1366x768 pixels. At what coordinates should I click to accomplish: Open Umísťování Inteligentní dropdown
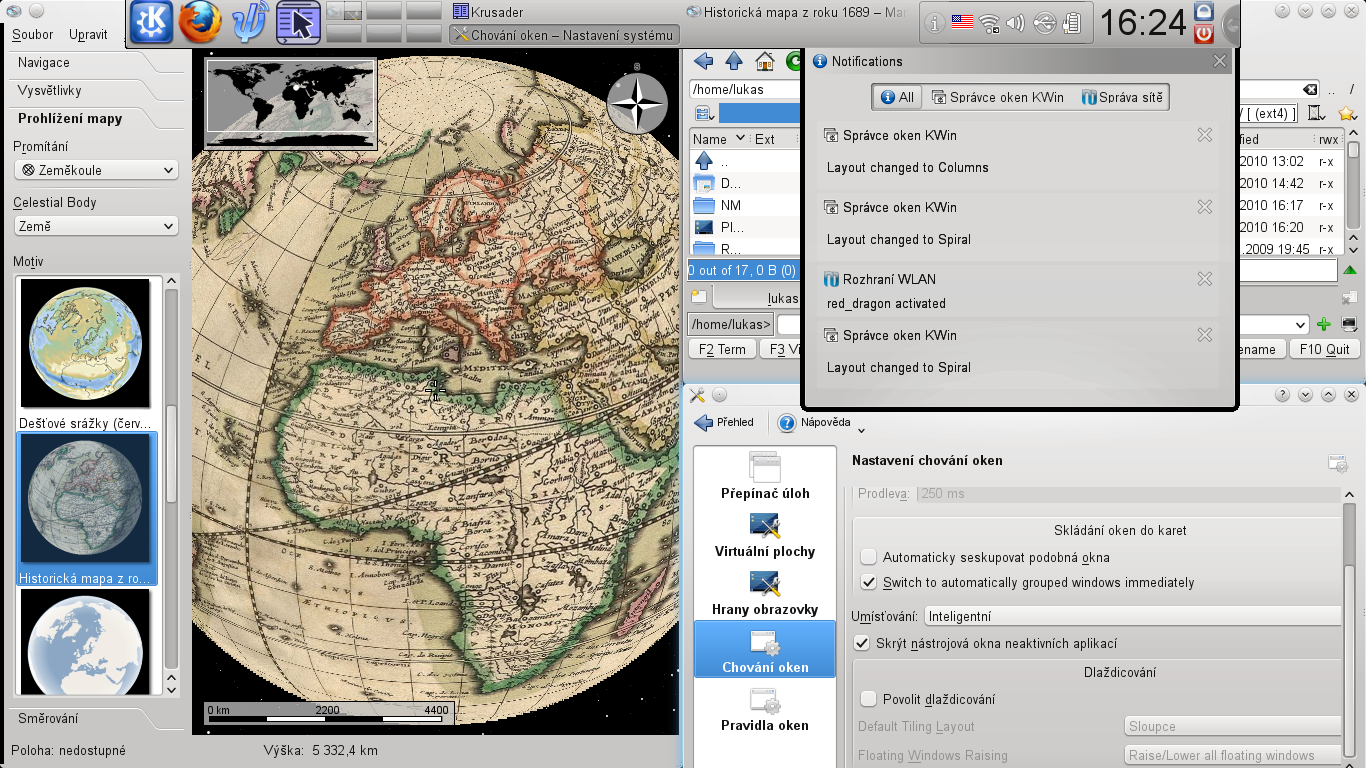[1133, 617]
